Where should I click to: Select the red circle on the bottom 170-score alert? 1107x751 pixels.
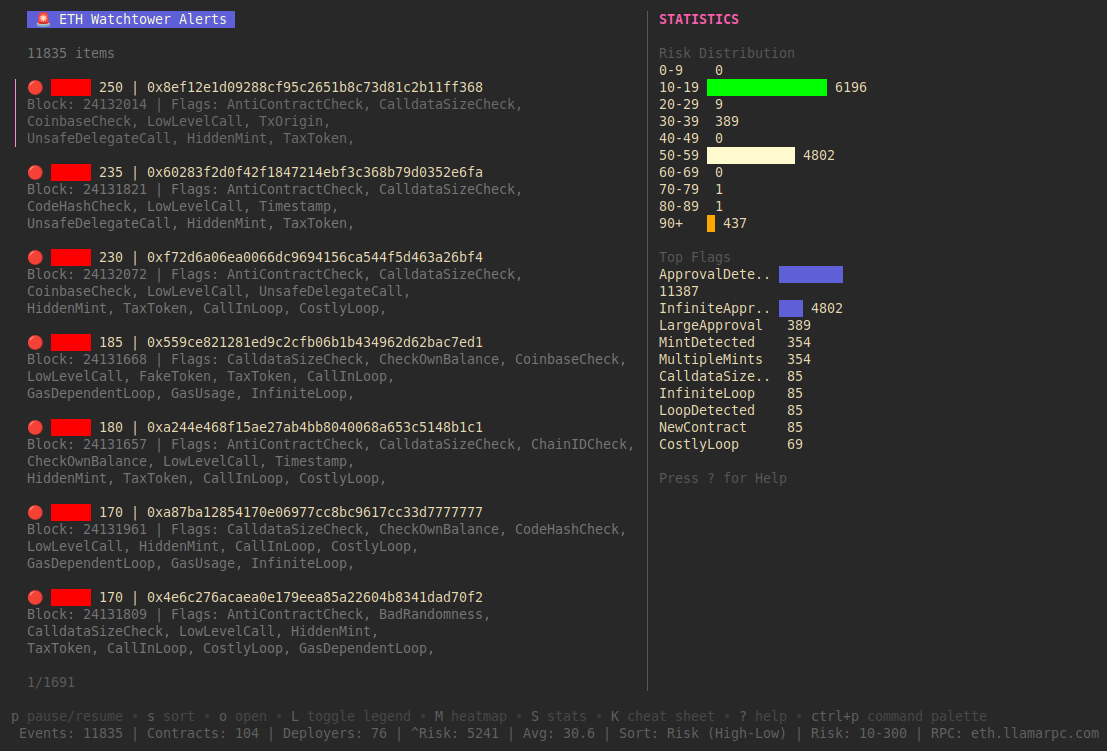click(x=35, y=597)
